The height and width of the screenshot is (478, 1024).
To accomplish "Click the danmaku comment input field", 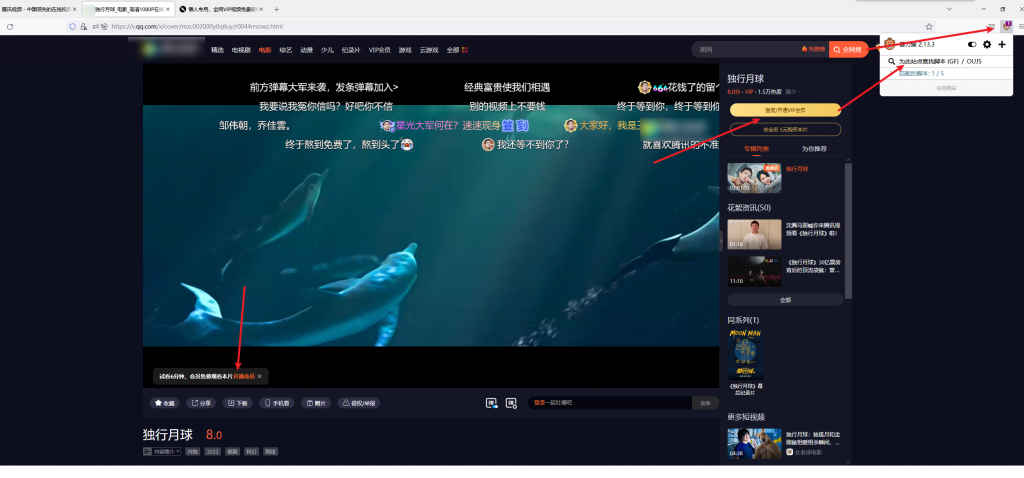I will 610,403.
